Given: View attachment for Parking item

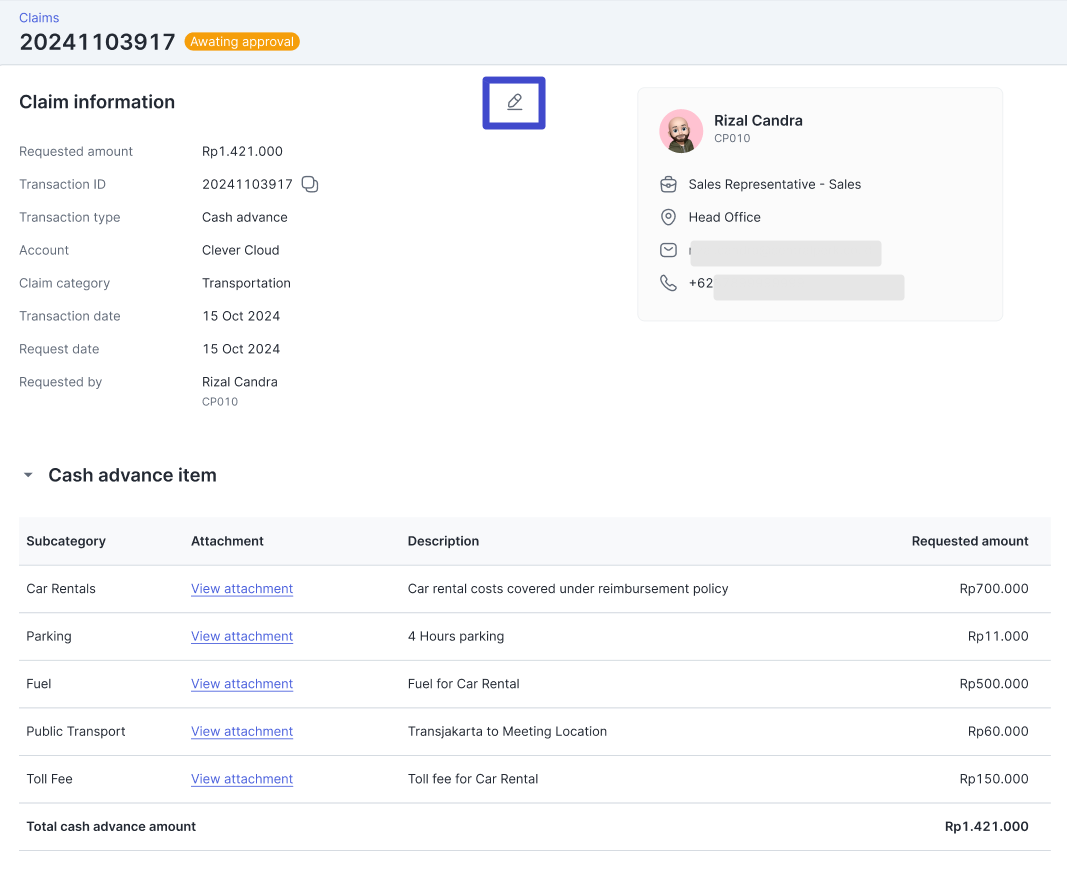Looking at the screenshot, I should coord(242,636).
